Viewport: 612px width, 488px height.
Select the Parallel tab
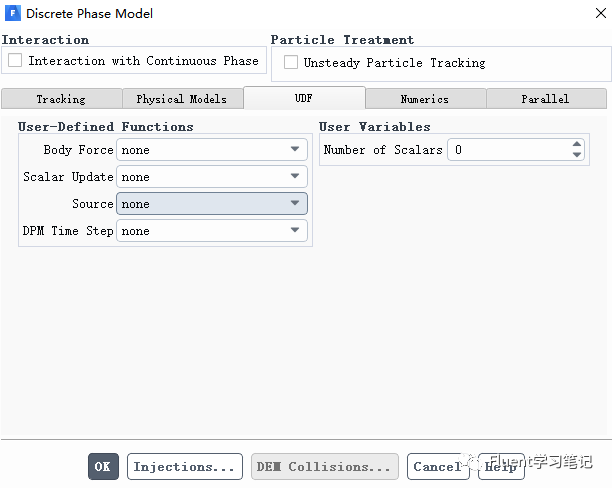[x=546, y=98]
